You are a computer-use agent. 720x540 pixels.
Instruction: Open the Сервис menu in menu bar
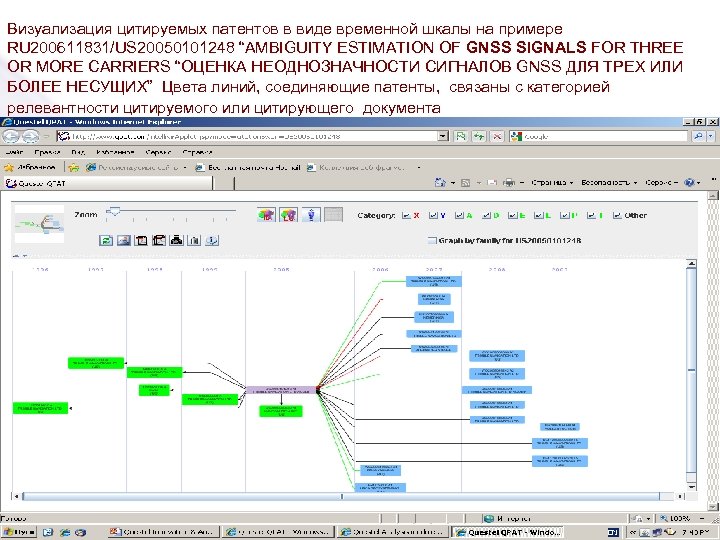tap(158, 152)
